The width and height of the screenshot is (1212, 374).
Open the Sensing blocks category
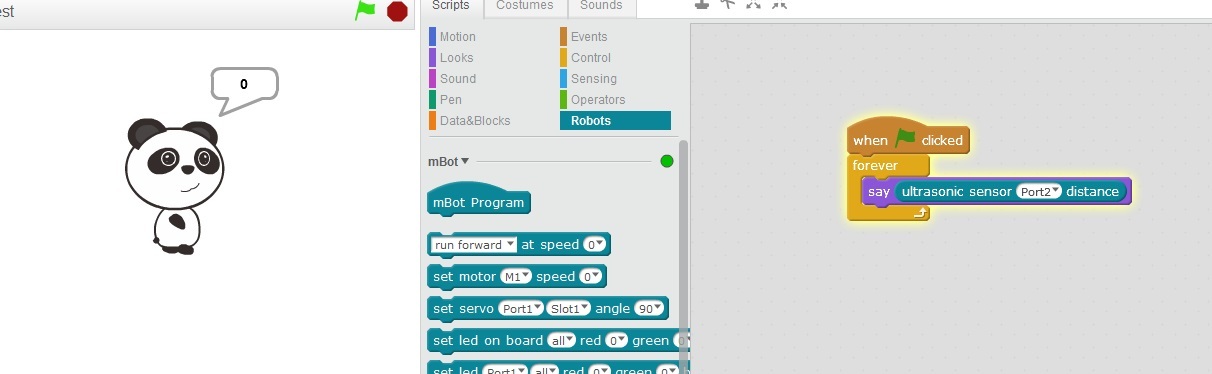[x=593, y=79]
